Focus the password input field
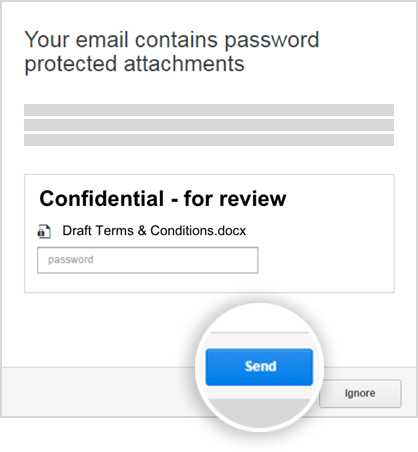The width and height of the screenshot is (418, 452). (148, 260)
